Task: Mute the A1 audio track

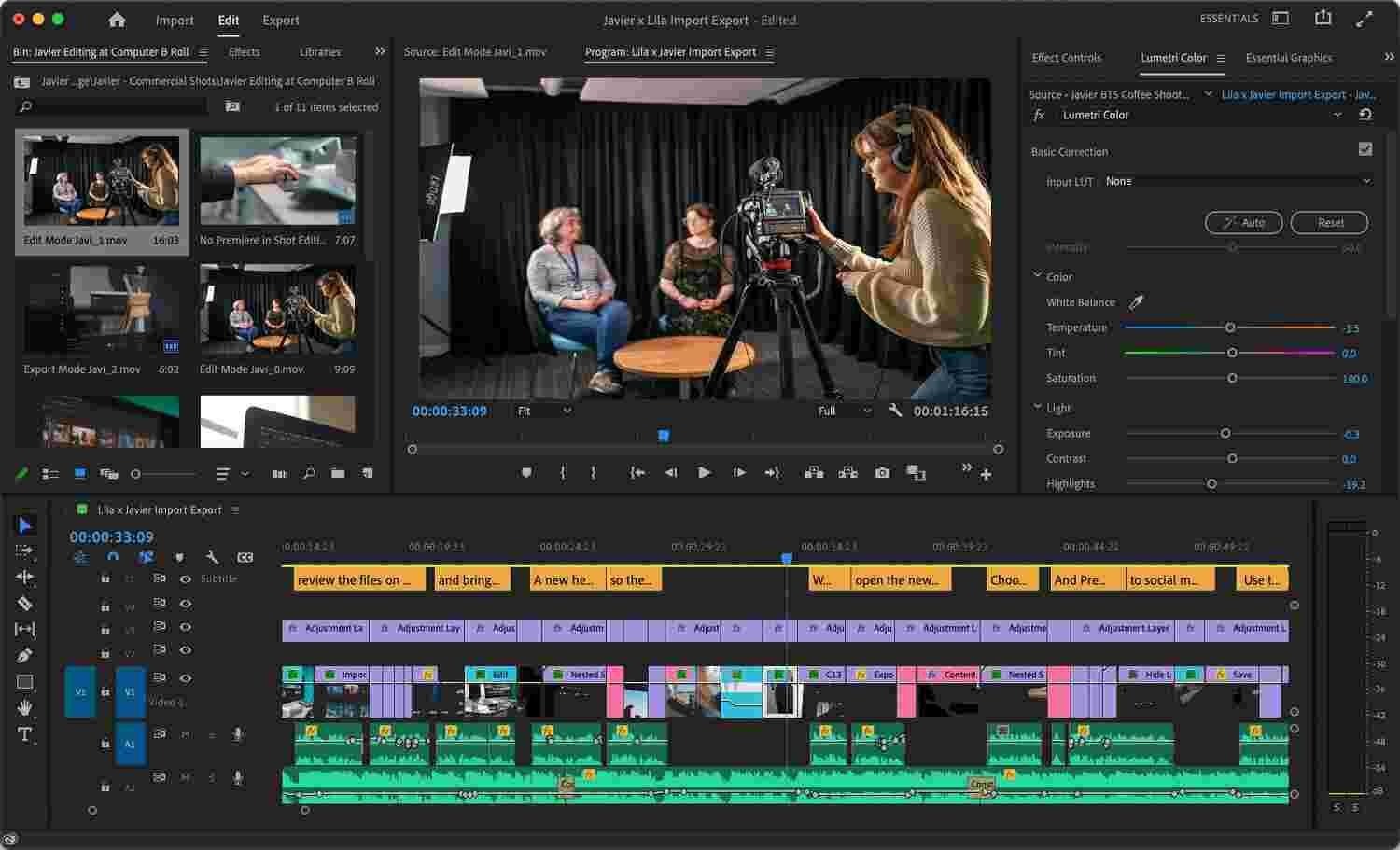Action: pyautogui.click(x=185, y=733)
